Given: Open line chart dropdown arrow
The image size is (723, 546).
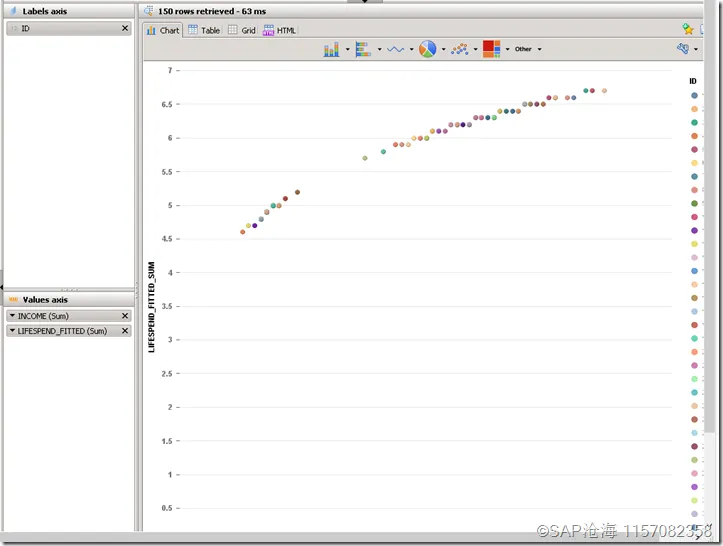Looking at the screenshot, I should pyautogui.click(x=411, y=49).
